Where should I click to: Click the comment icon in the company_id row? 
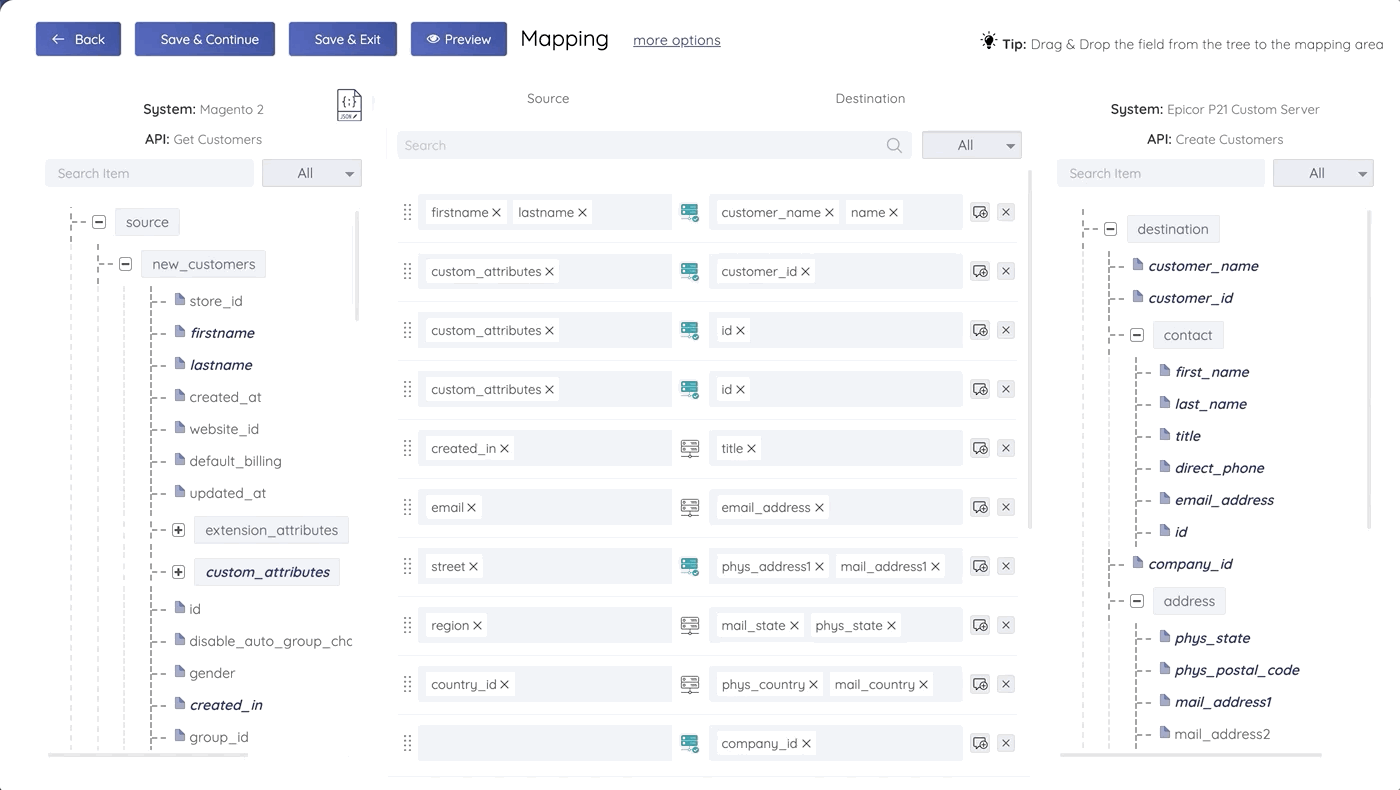[x=980, y=743]
